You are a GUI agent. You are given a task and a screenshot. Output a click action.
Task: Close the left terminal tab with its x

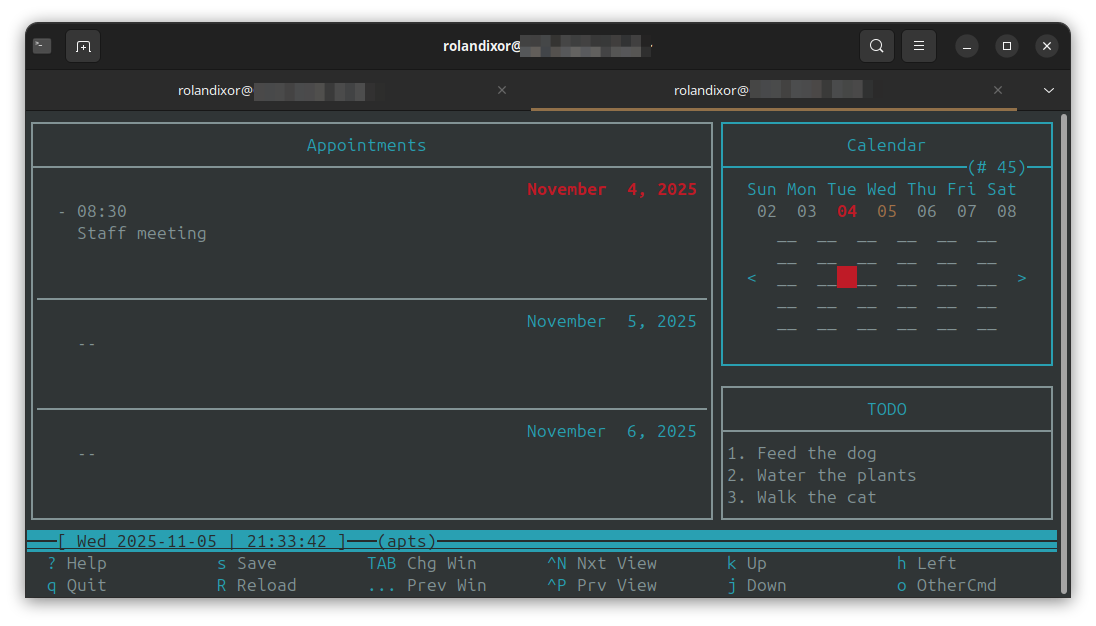click(502, 90)
